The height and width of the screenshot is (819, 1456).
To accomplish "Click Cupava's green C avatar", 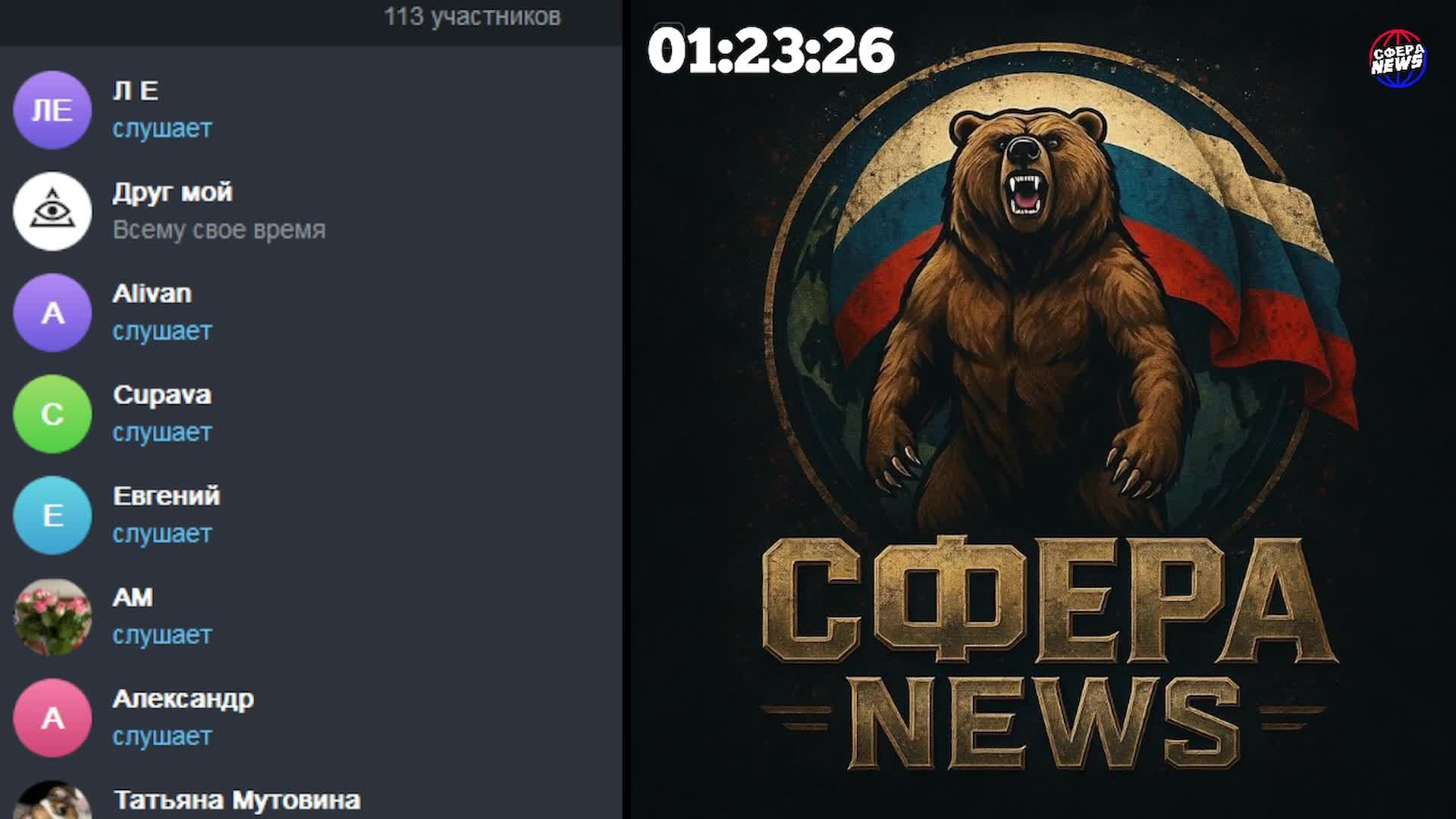I will pos(52,414).
